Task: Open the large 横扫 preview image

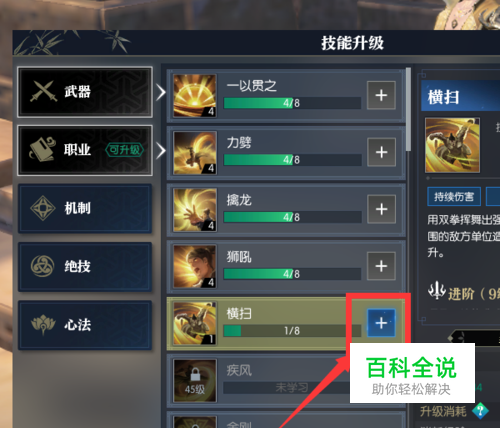Action: [452, 145]
